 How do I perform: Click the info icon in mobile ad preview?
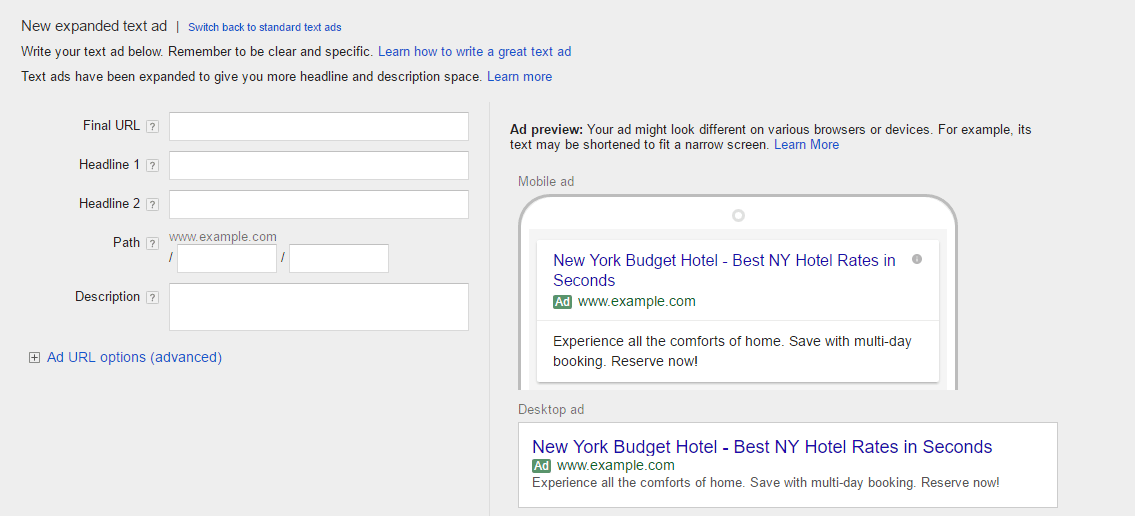point(917,259)
